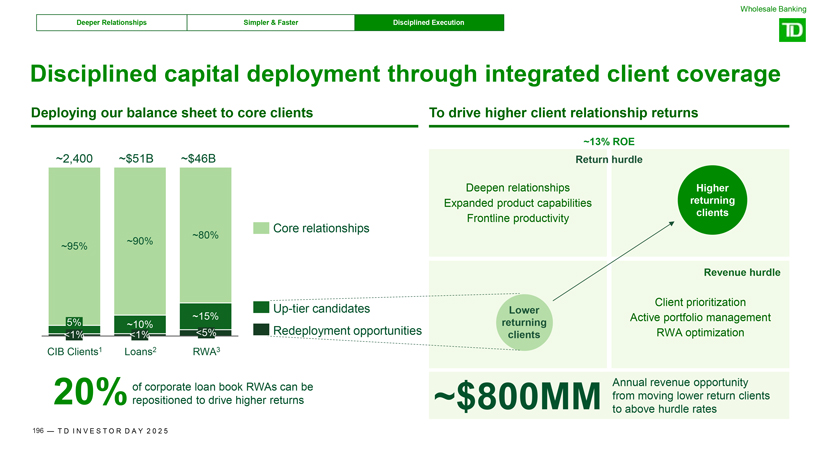Select the Disciplined Execution tab
This screenshot has width=820, height=461.
(428, 22)
